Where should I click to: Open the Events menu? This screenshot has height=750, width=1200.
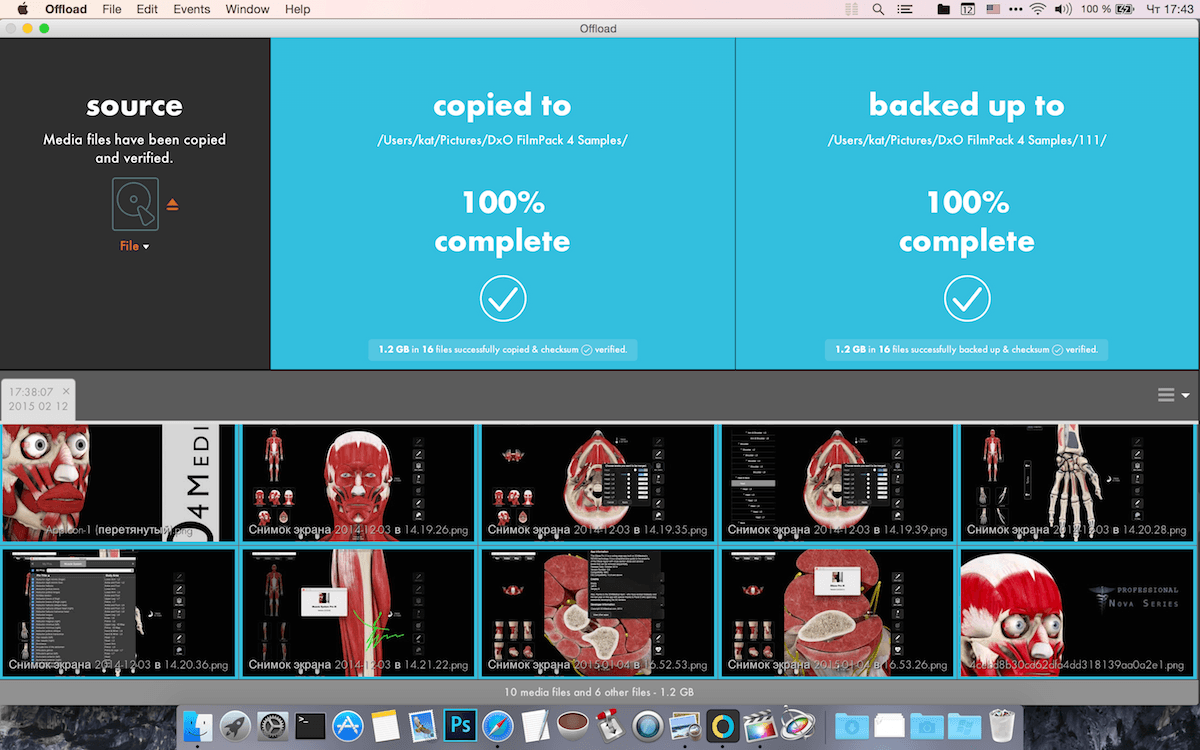coord(191,9)
